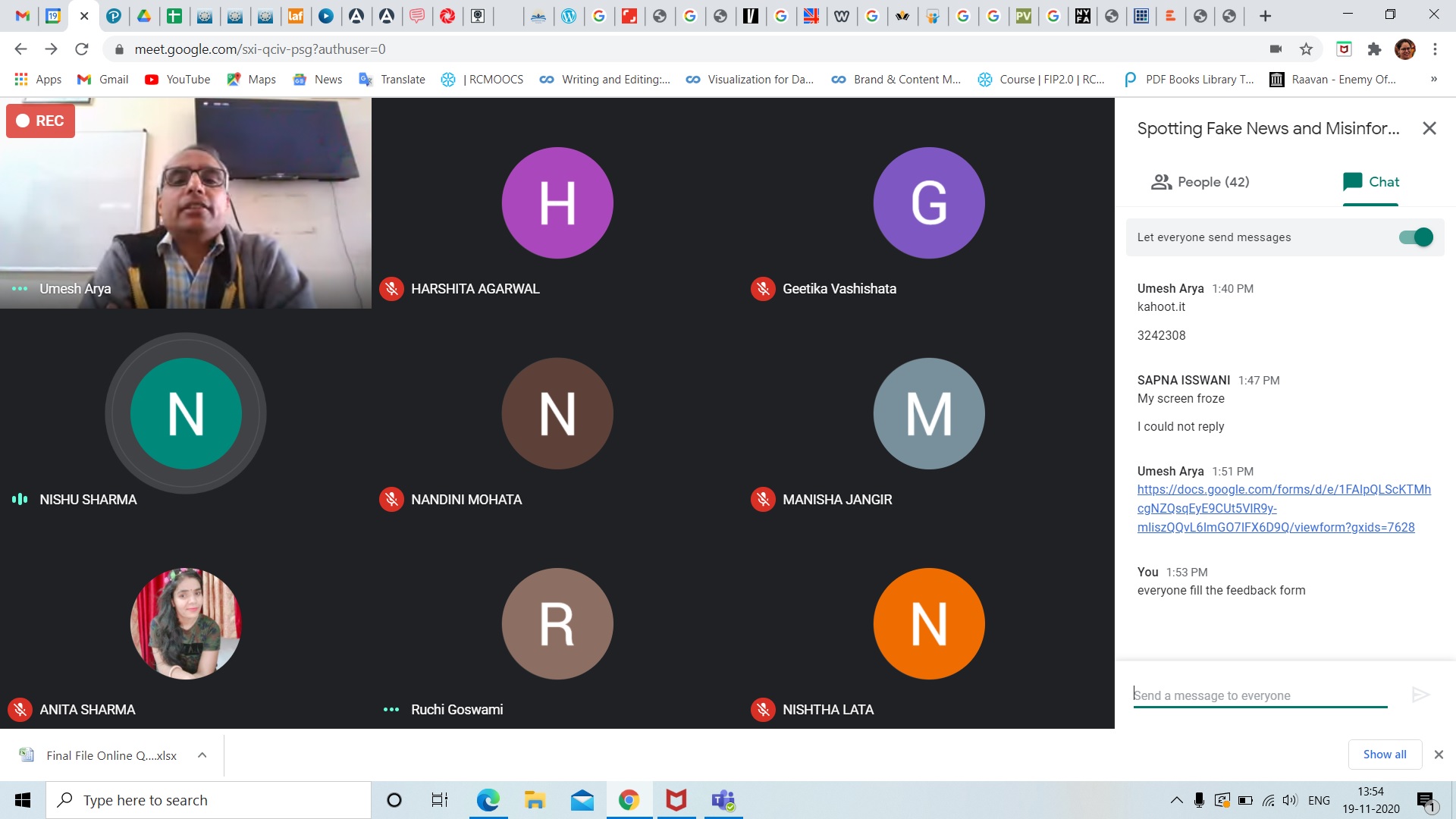
Task: Click the message input field
Action: 1259,695
